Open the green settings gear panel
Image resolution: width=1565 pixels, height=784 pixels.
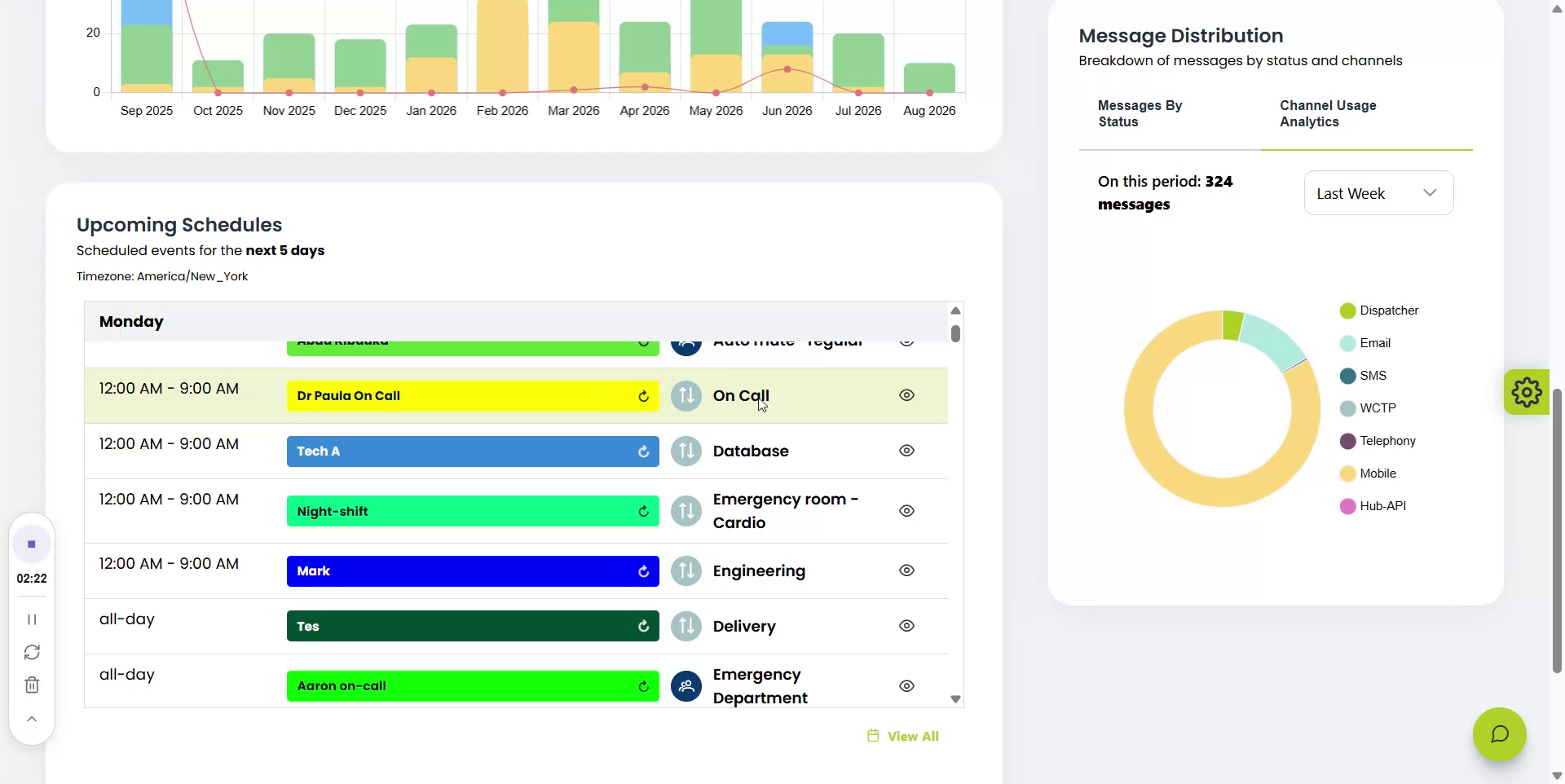click(x=1526, y=392)
